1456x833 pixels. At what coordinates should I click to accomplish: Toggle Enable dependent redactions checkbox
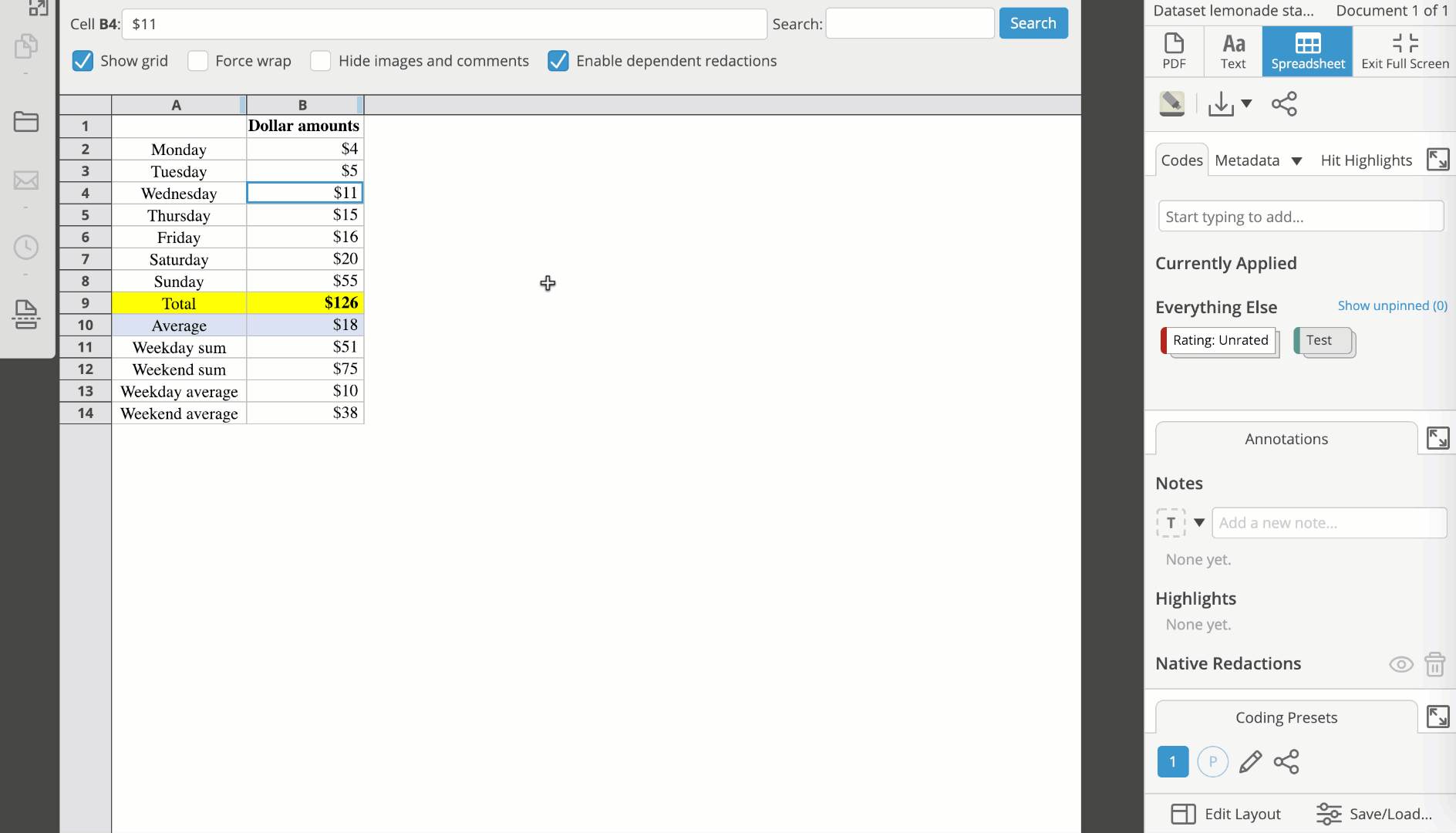point(558,61)
